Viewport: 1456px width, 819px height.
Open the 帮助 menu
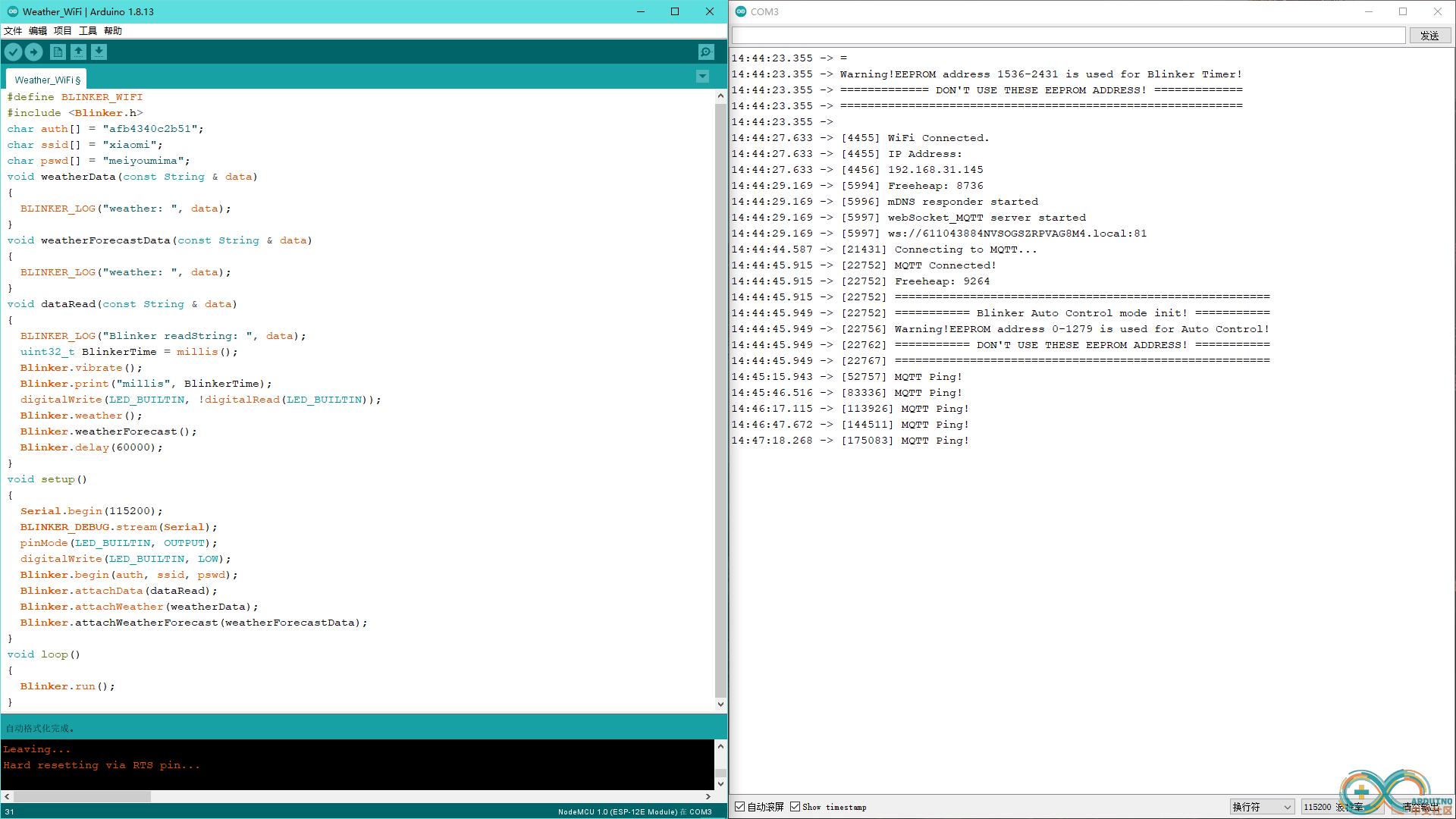(113, 31)
